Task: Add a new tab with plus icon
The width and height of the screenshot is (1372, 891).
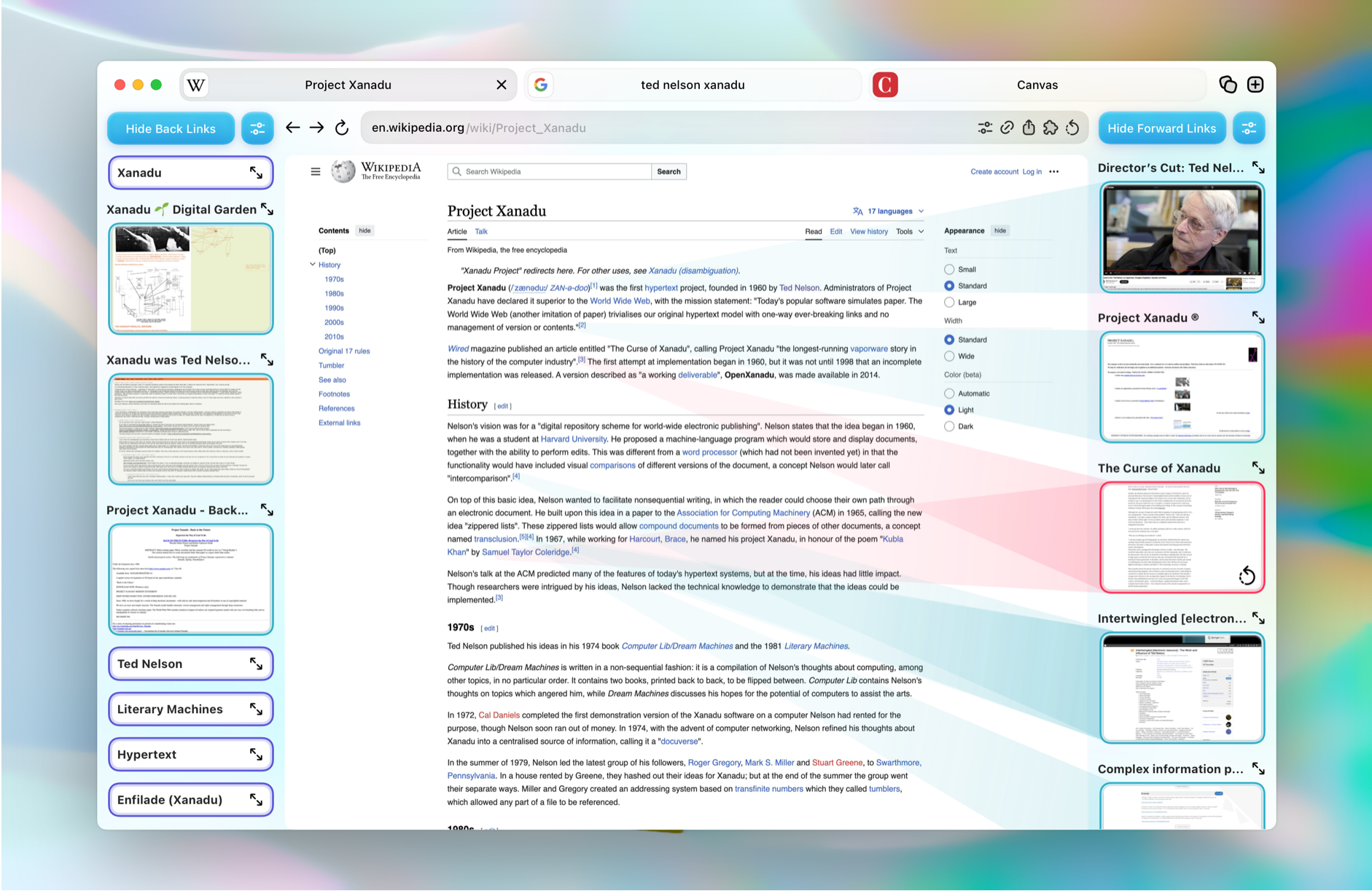Action: tap(1255, 85)
